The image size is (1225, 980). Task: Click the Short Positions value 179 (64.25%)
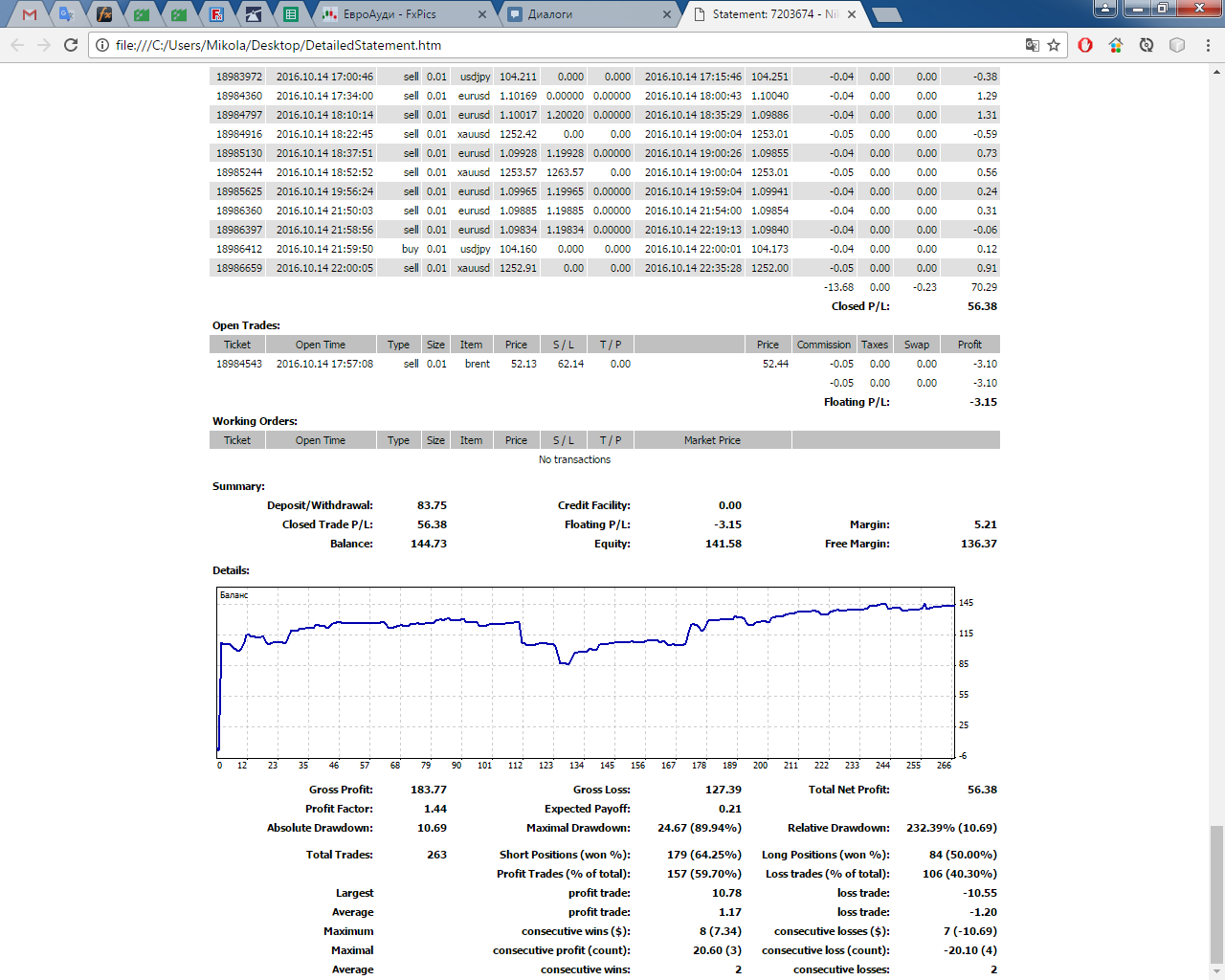tap(704, 855)
